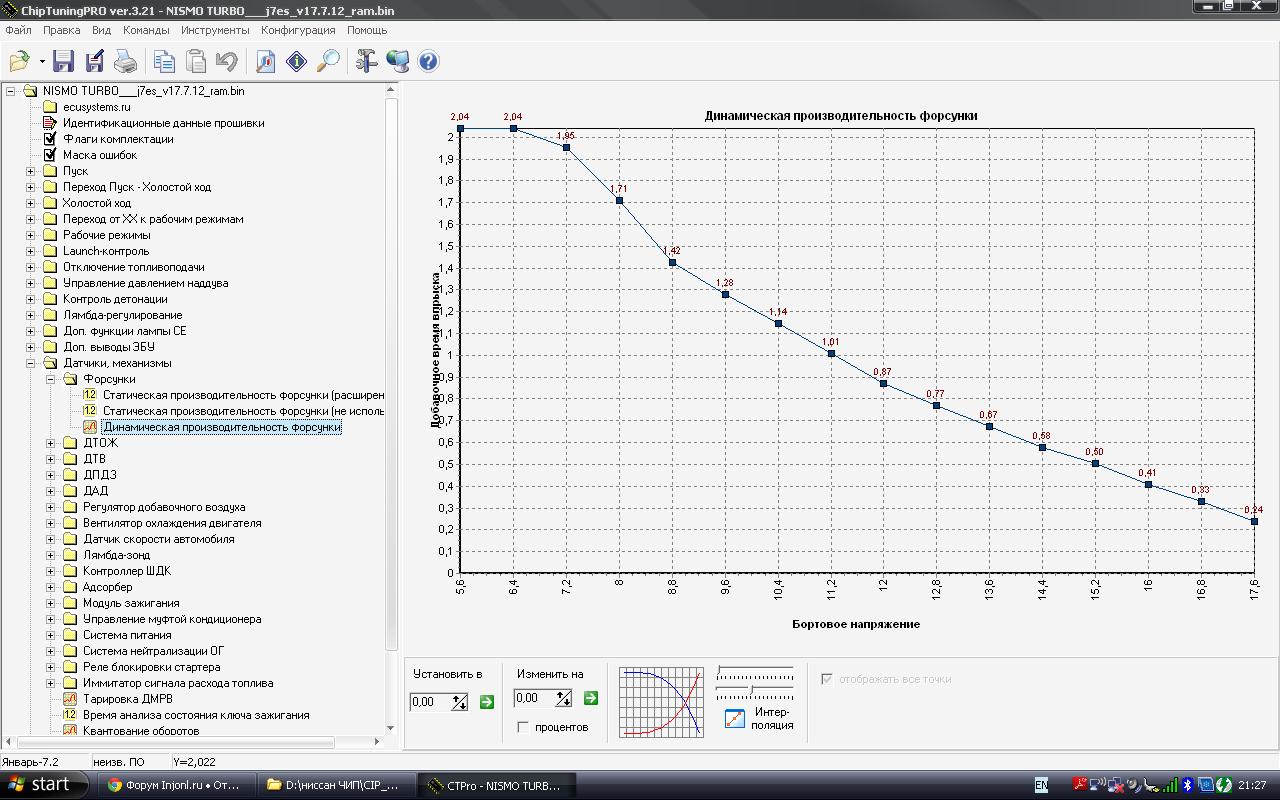Click the Copy toolbar icon
The image size is (1280, 800).
pos(164,61)
